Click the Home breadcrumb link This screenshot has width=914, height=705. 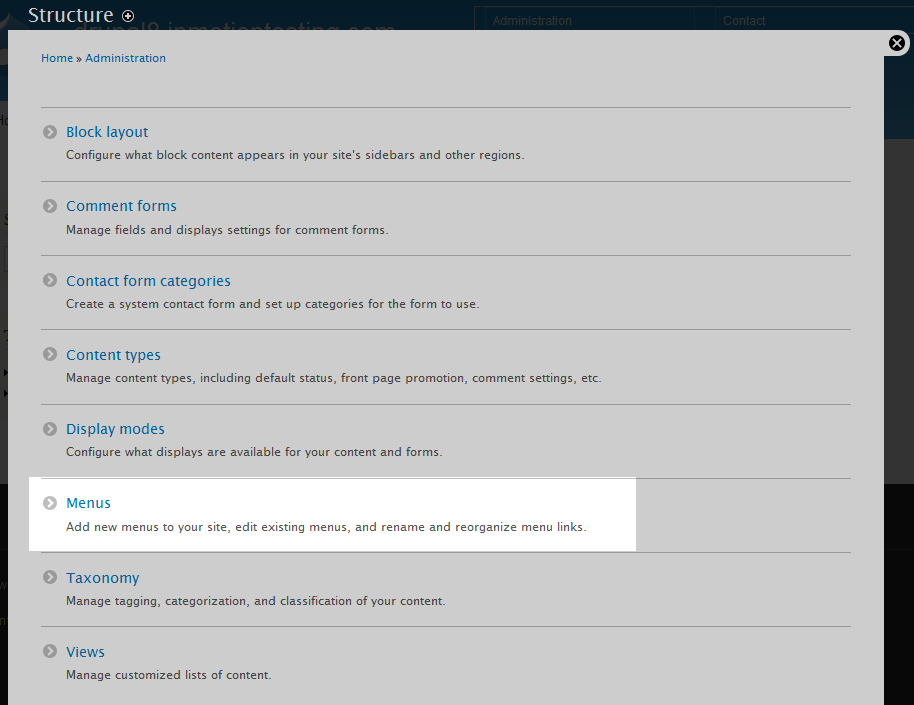coord(57,58)
